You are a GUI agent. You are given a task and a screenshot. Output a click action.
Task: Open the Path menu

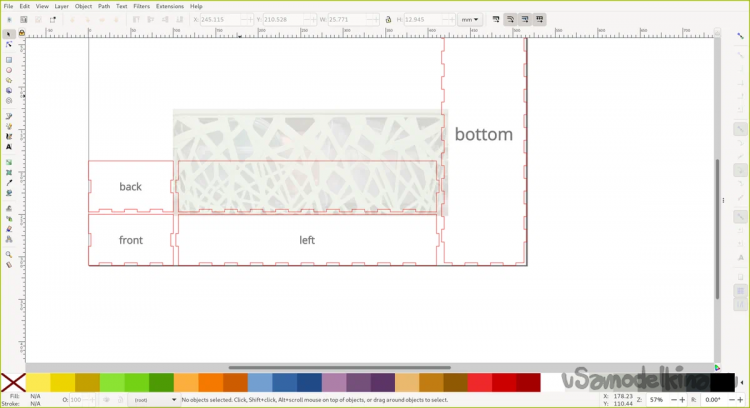pyautogui.click(x=104, y=6)
